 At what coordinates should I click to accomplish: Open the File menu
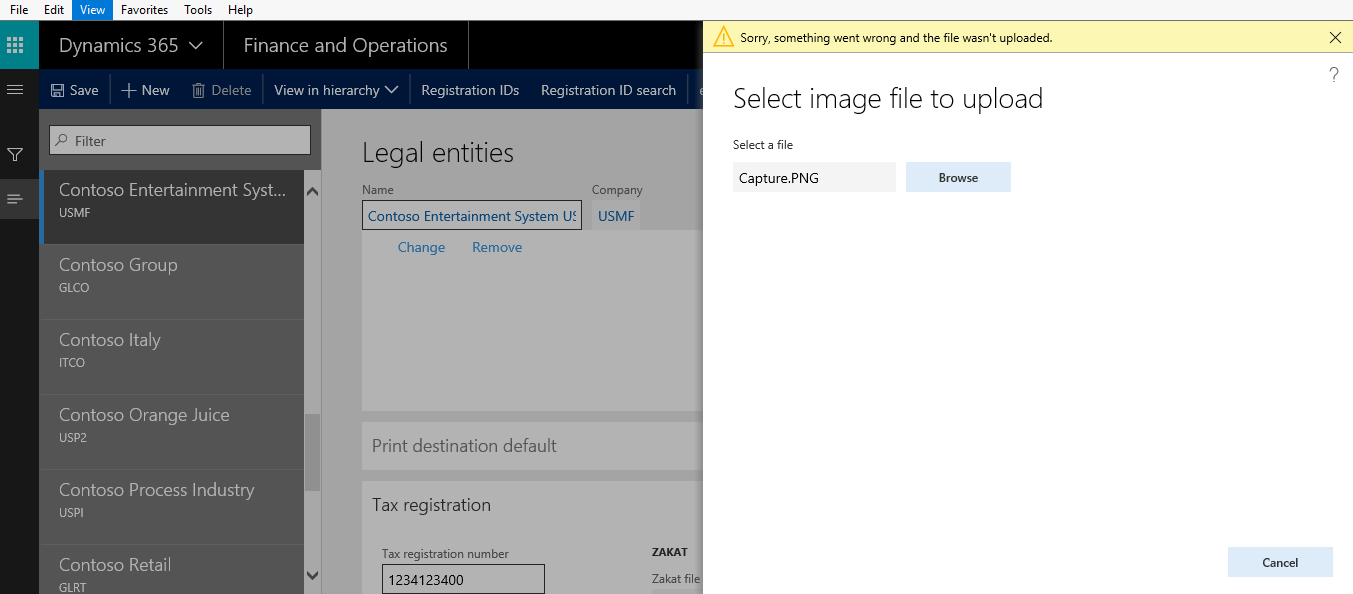point(19,10)
